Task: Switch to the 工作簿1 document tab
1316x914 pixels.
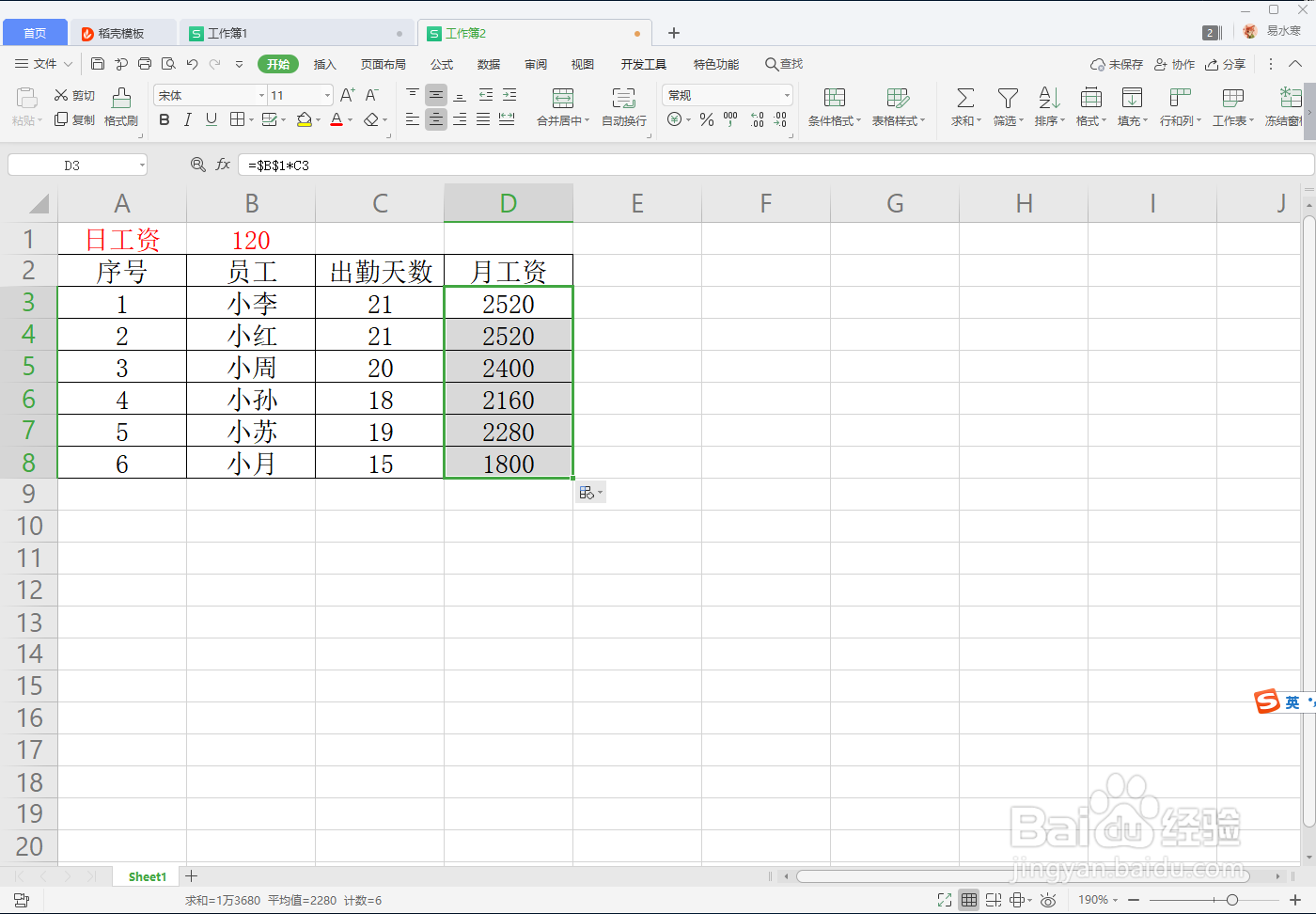Action: (x=297, y=33)
